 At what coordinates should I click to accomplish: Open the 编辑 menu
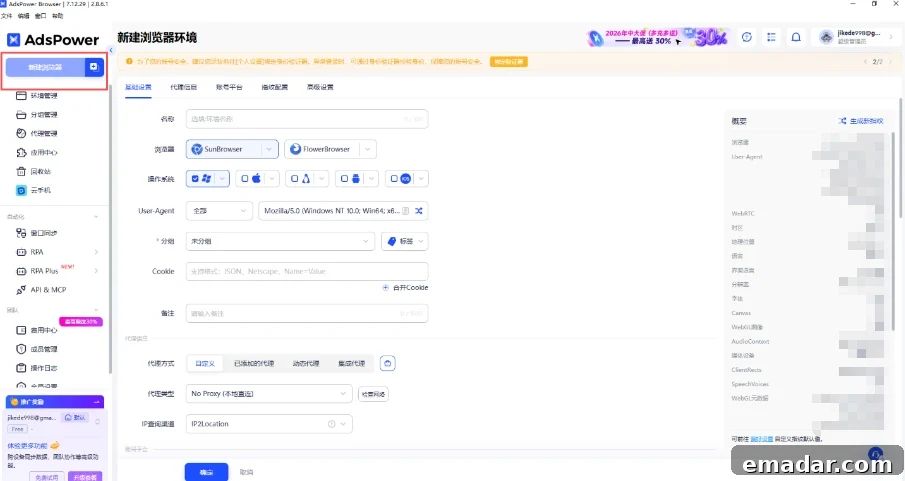24,16
